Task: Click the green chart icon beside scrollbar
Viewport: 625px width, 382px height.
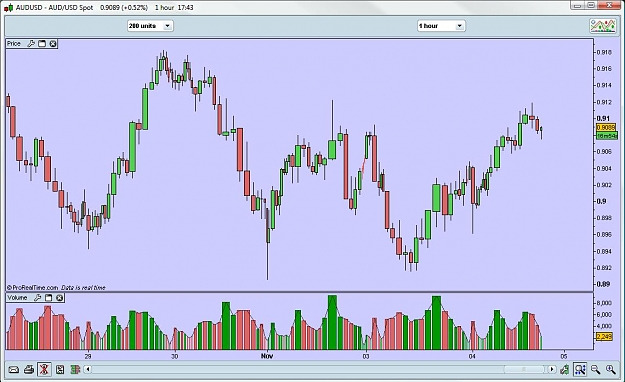Action: click(x=564, y=370)
